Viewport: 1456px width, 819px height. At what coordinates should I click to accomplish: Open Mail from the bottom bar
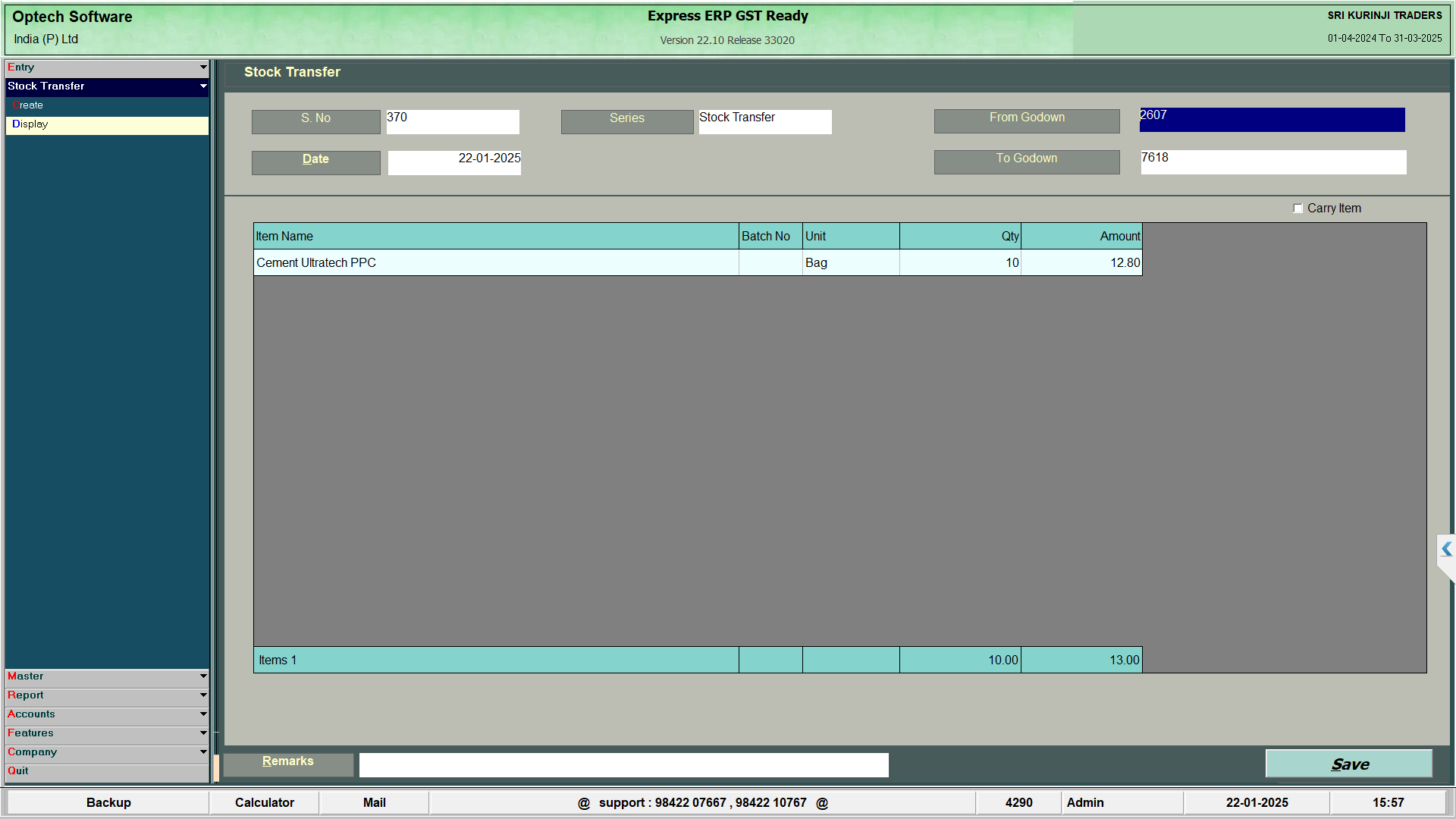tap(374, 802)
